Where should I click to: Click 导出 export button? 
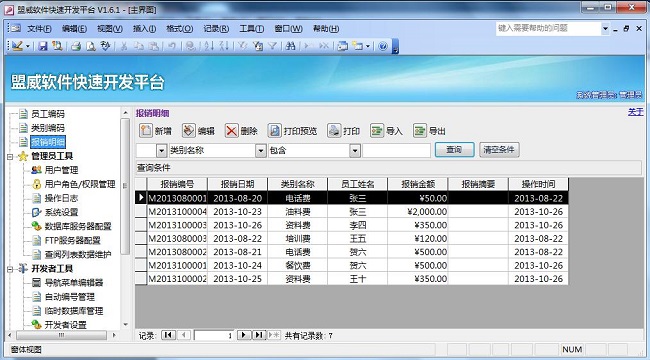429,131
